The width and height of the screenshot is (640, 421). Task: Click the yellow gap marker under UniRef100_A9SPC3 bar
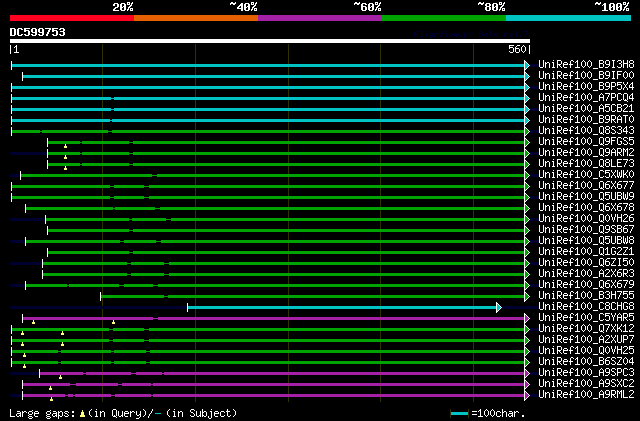(60, 377)
